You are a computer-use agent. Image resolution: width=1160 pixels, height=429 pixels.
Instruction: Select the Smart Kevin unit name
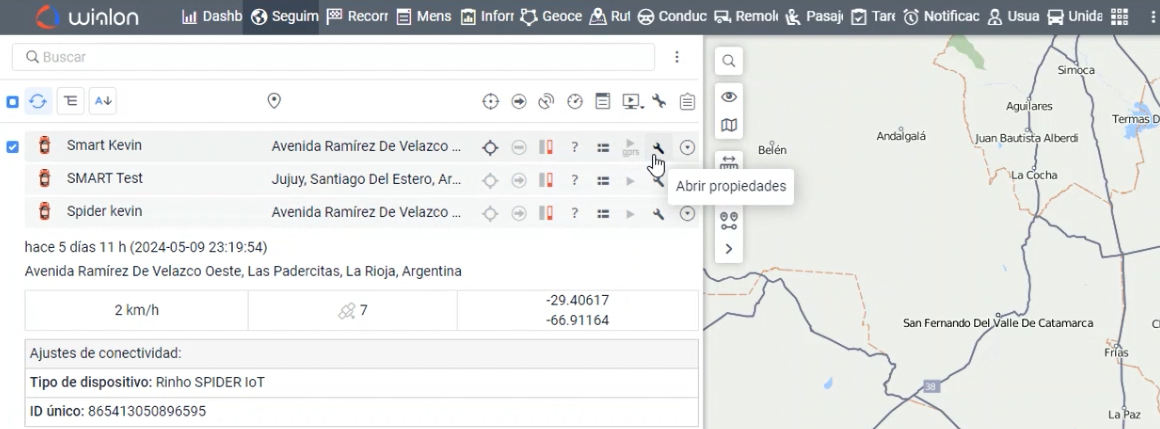(x=104, y=145)
